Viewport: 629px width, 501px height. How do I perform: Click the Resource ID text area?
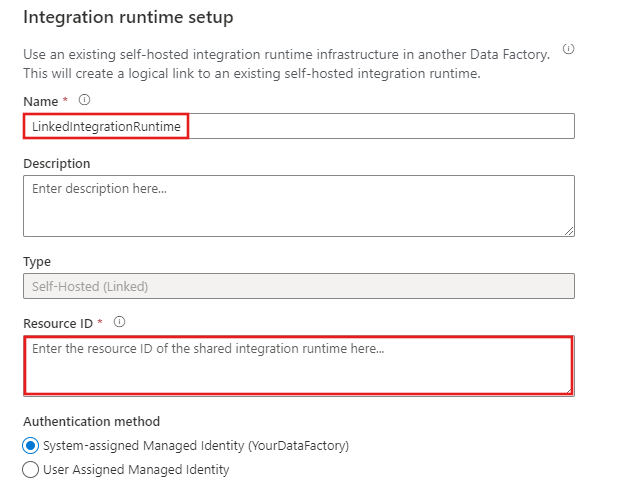pyautogui.click(x=298, y=365)
